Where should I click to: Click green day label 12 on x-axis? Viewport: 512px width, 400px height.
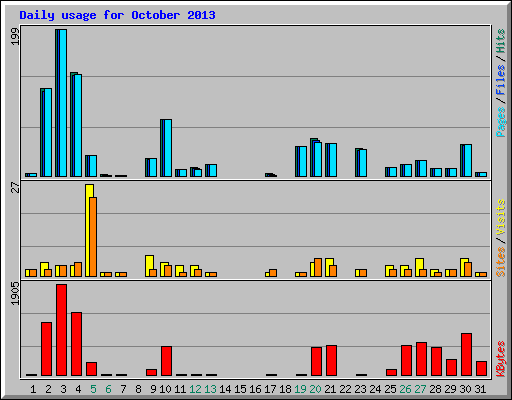point(195,389)
